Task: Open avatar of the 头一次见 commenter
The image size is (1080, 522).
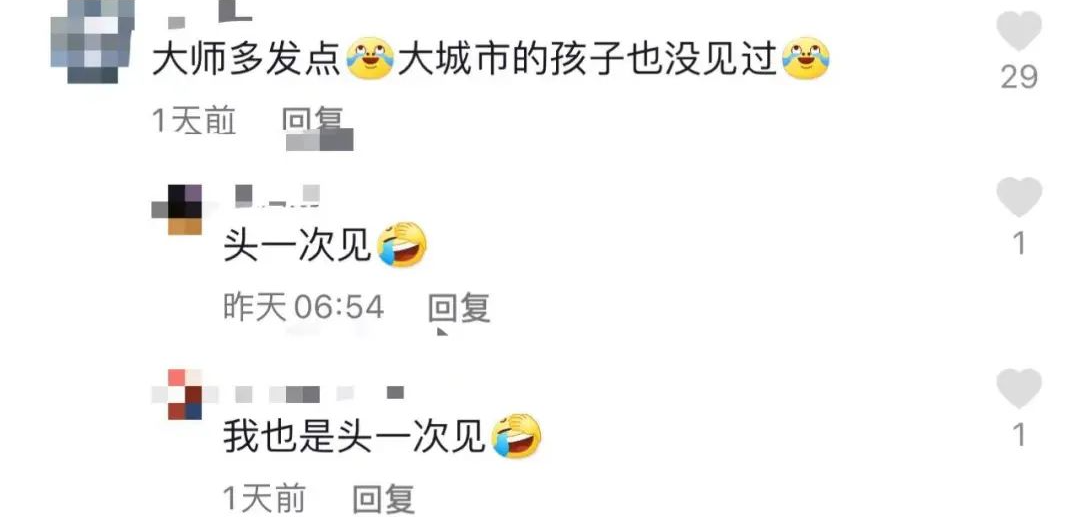Action: [x=177, y=209]
